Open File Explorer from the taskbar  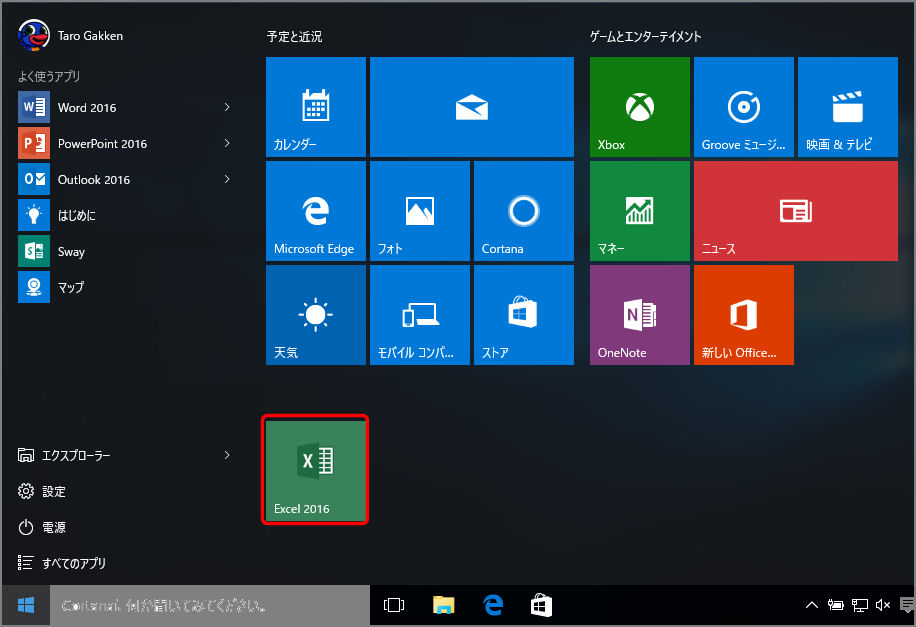pos(443,605)
